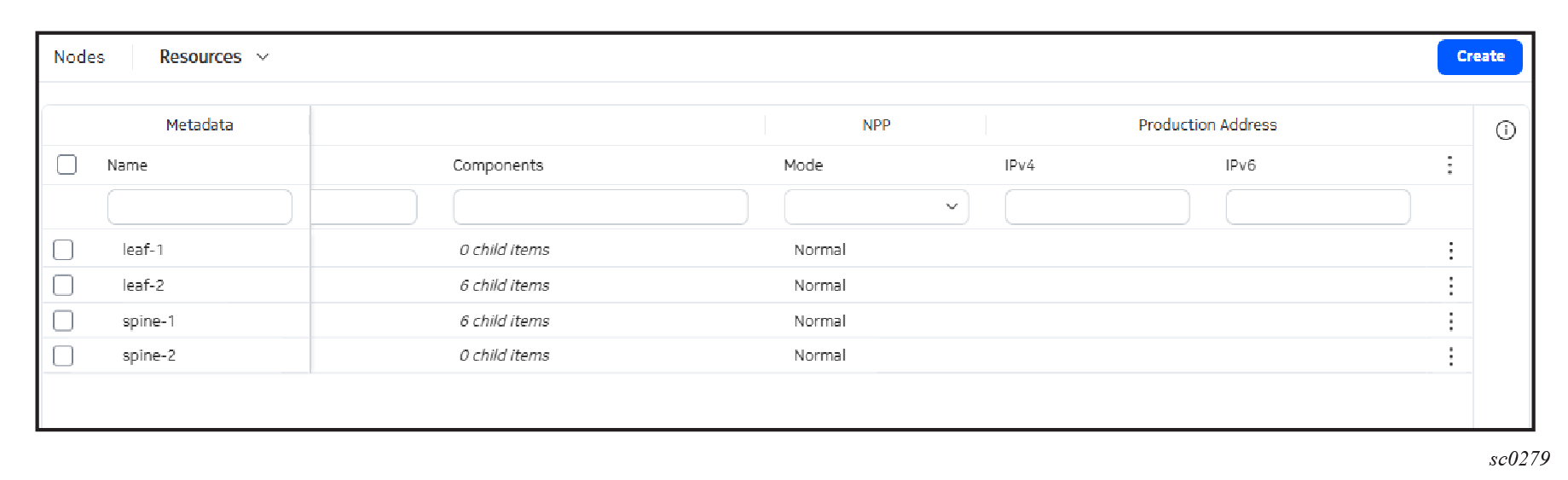Expand the Resources dropdown chevron
The height and width of the screenshot is (480, 1568).
click(263, 57)
